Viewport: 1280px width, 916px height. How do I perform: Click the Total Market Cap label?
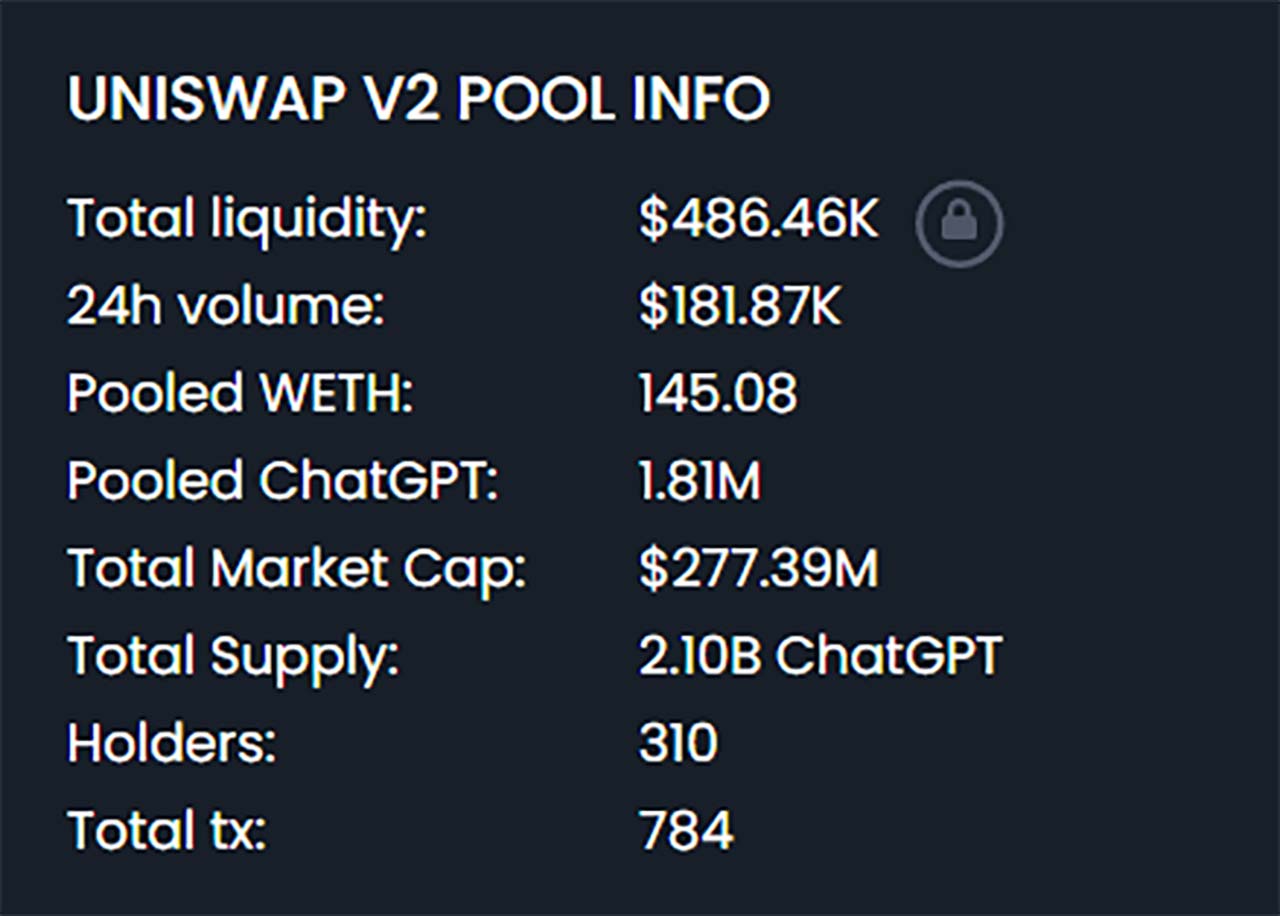(296, 569)
